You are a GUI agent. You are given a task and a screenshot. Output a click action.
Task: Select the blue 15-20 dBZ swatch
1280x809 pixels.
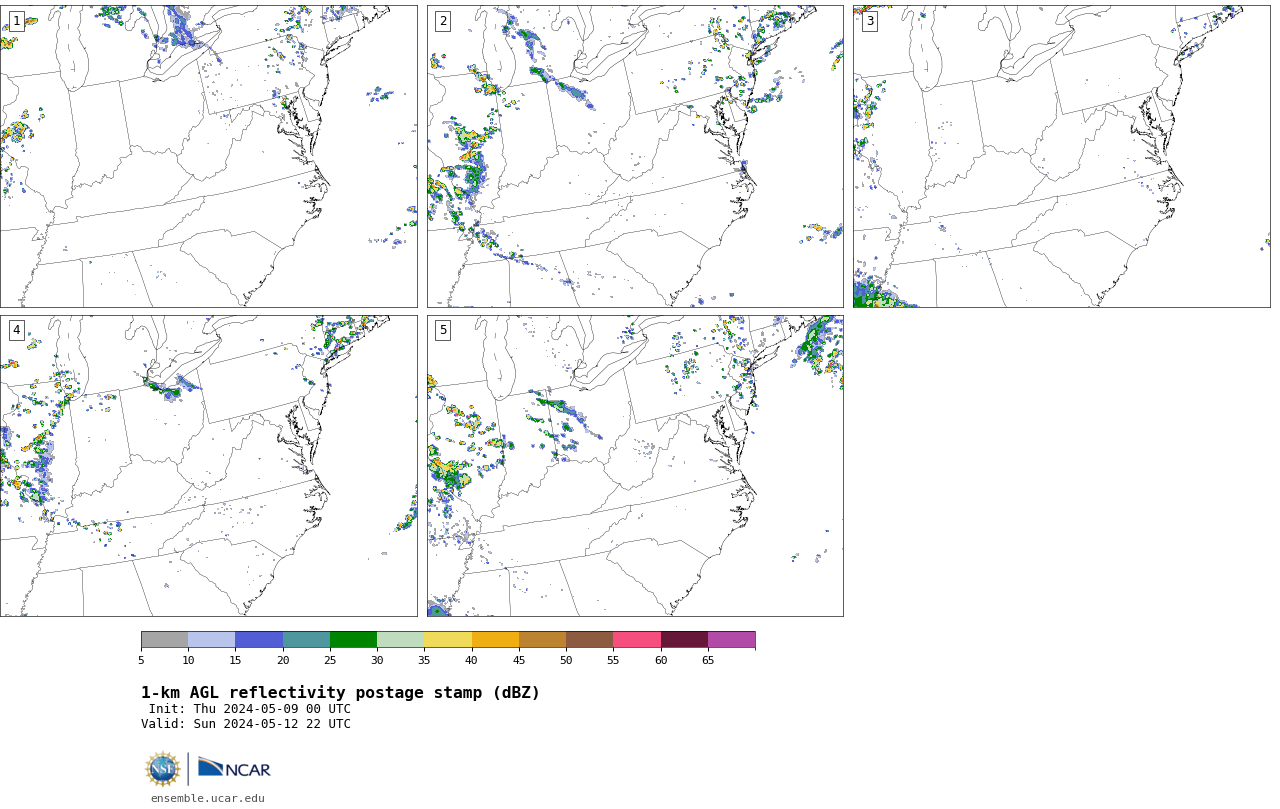(259, 640)
